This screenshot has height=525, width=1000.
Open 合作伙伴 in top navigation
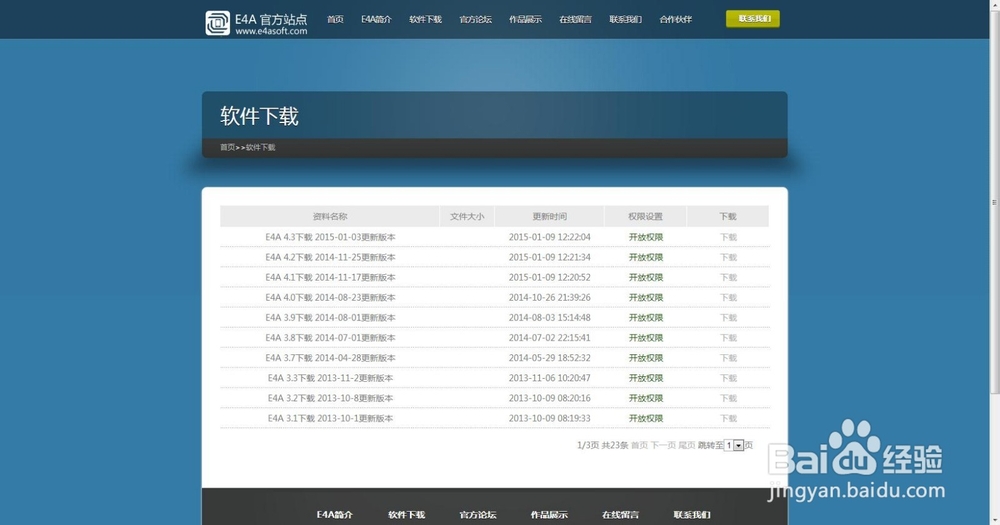click(x=675, y=19)
